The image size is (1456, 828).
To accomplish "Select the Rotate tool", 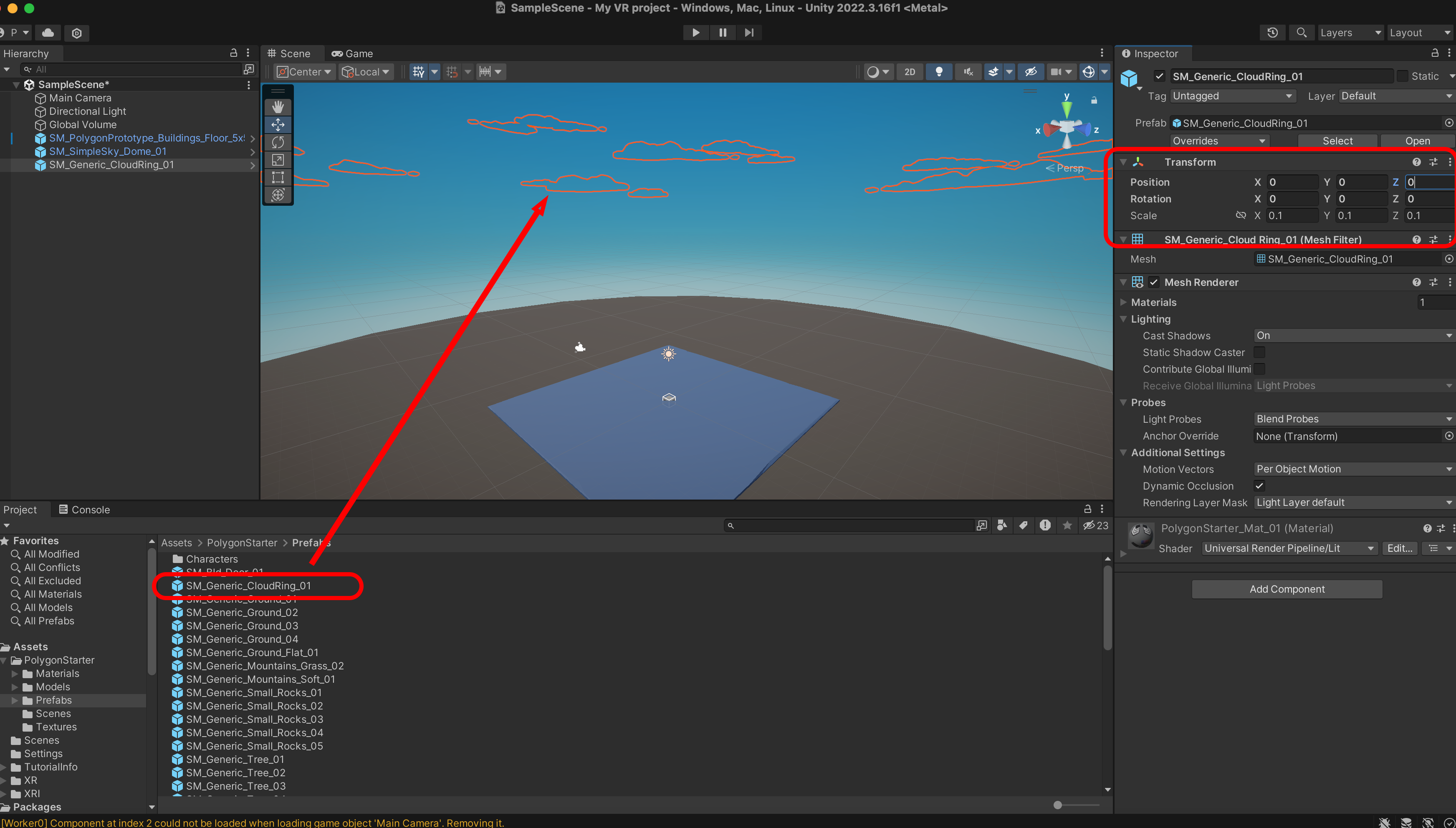I will coord(278,142).
